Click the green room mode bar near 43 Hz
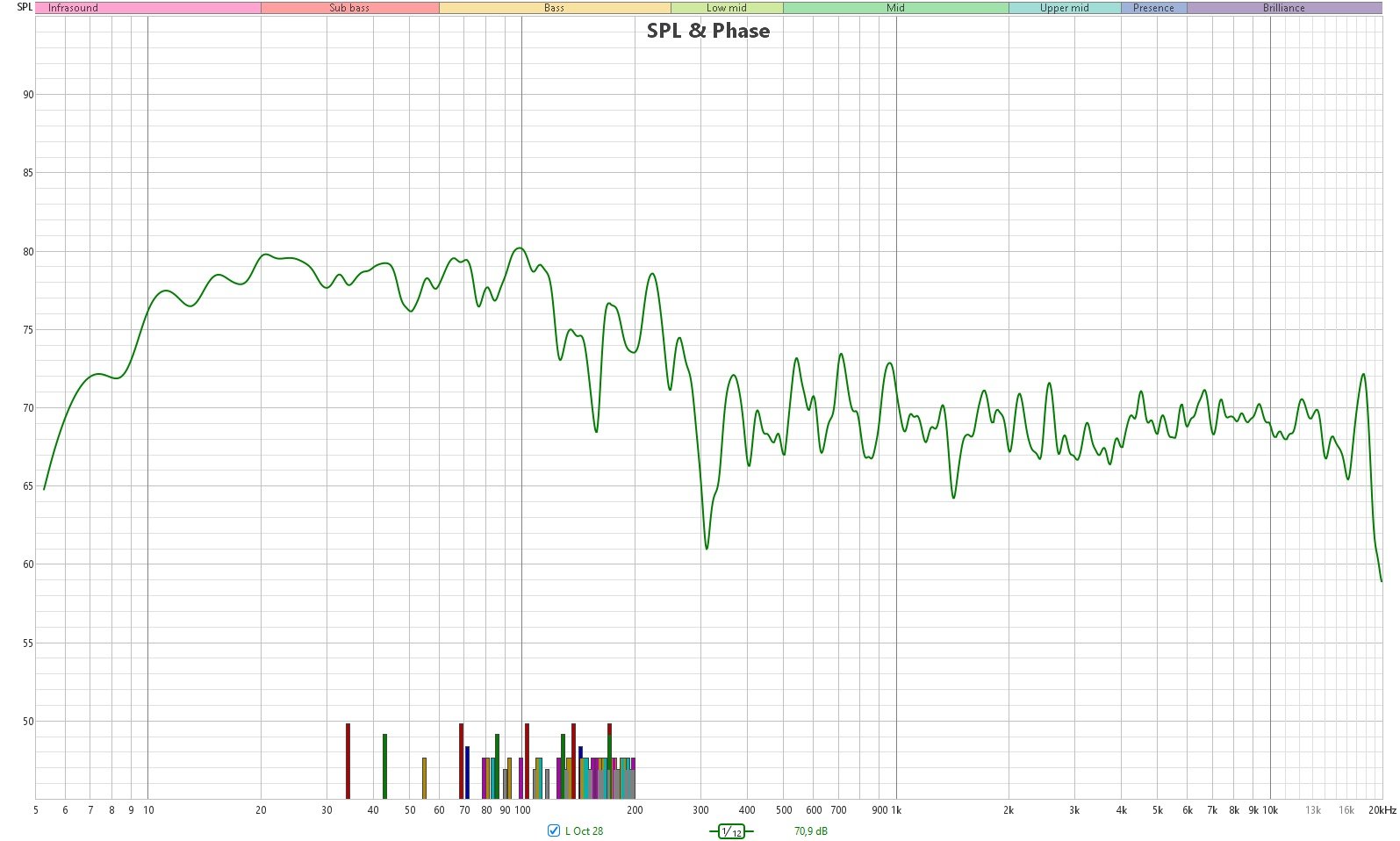Viewport: 1400px width, 841px height. coord(384,766)
